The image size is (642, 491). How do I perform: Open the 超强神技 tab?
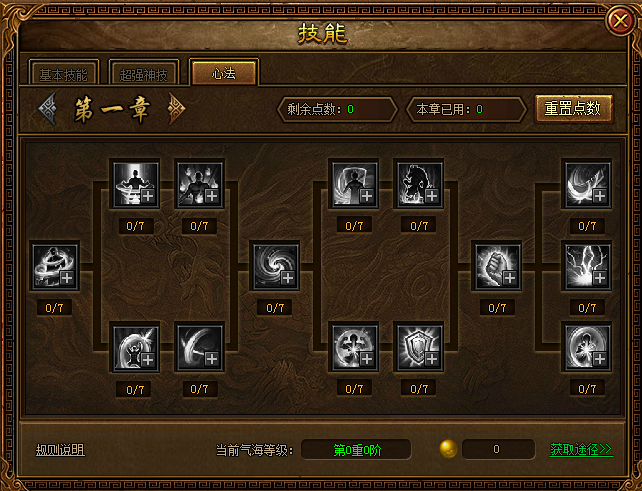(x=144, y=75)
